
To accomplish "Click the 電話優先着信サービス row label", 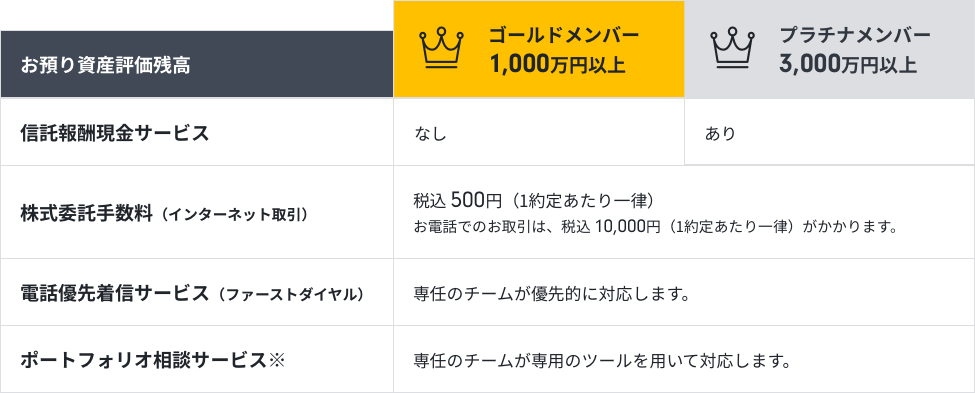I will (115, 293).
